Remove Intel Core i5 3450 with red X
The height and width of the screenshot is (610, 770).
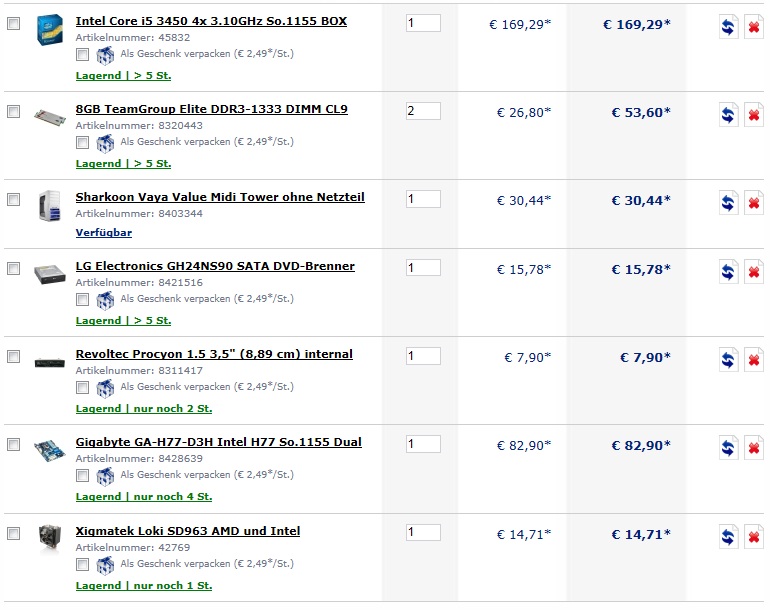coord(753,27)
